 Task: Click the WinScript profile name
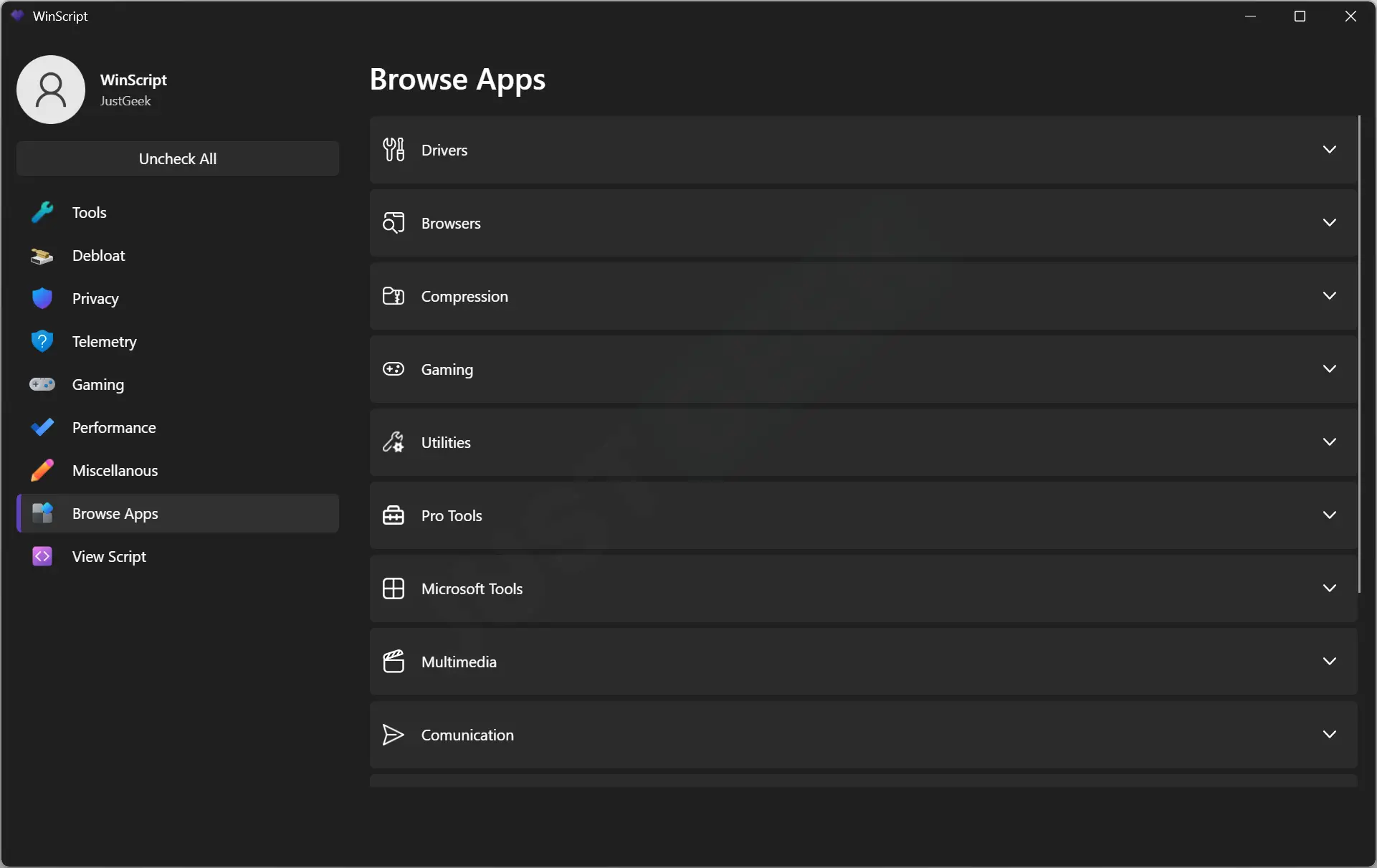[x=133, y=80]
